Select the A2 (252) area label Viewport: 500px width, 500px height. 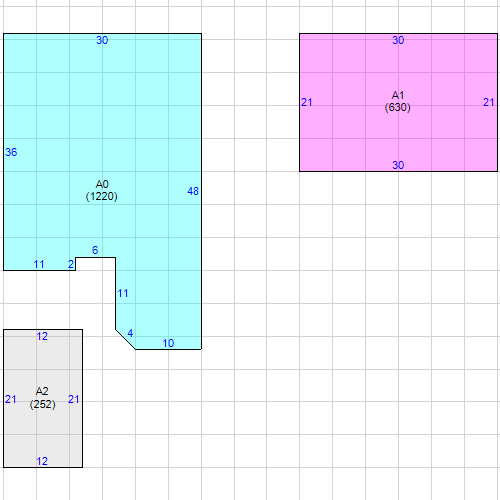click(x=42, y=398)
